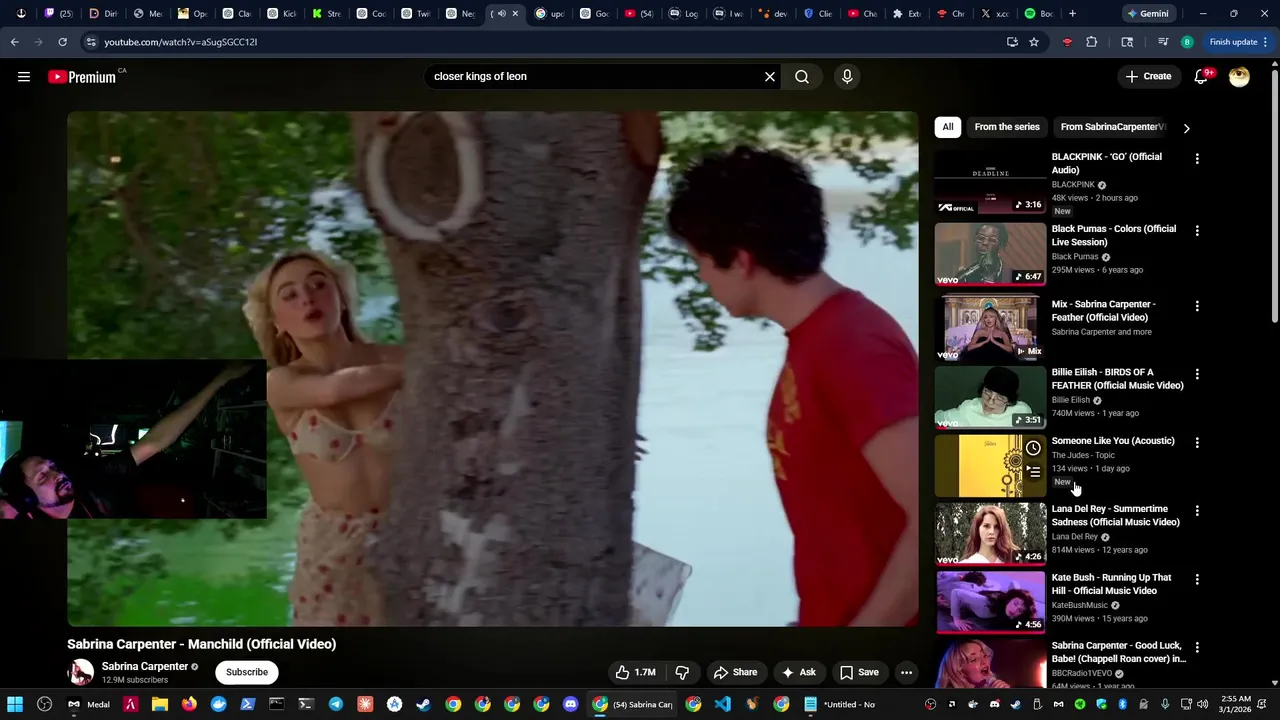Run search using the magnifier icon
This screenshot has width=1280, height=720.
(x=802, y=76)
